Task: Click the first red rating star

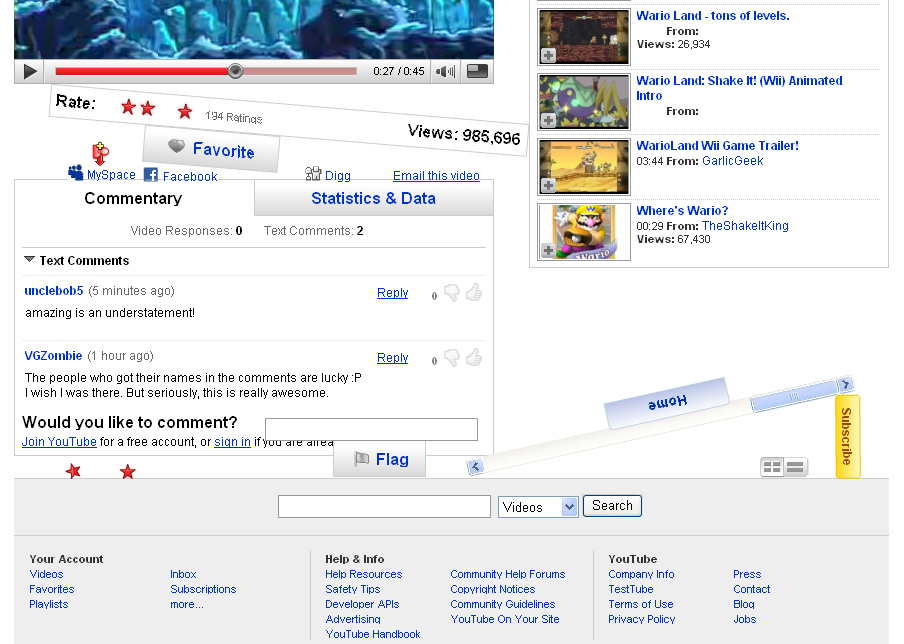Action: pyautogui.click(x=129, y=106)
